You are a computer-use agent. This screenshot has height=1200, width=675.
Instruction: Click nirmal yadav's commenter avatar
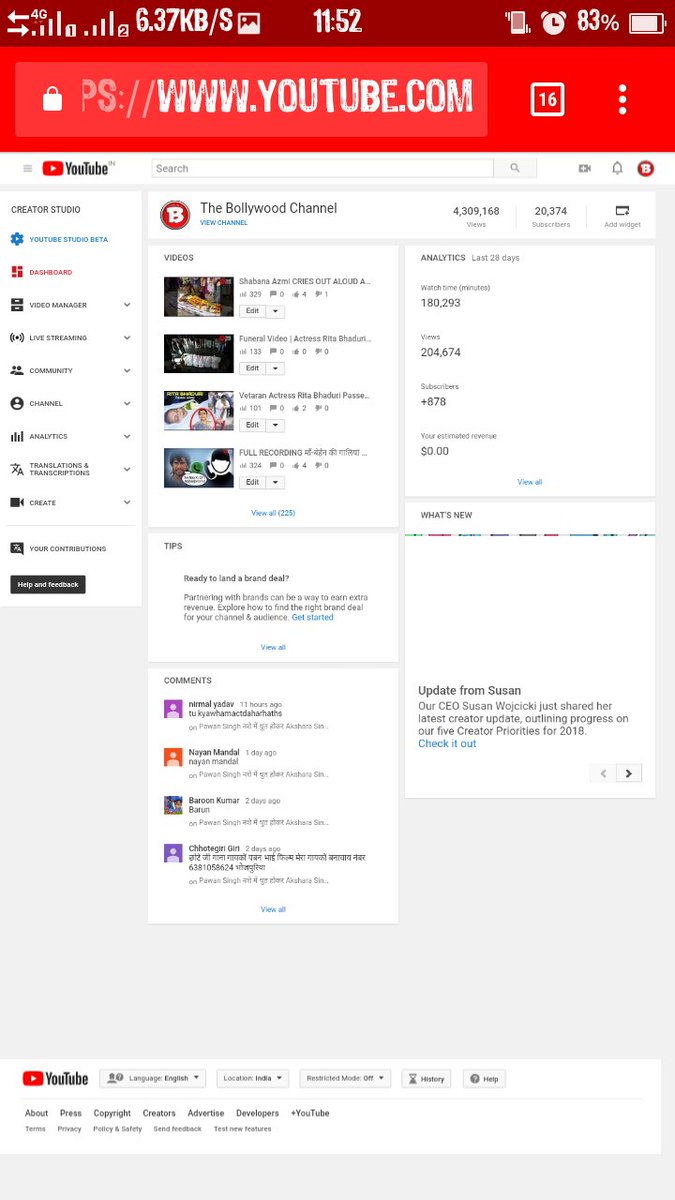[x=173, y=709]
